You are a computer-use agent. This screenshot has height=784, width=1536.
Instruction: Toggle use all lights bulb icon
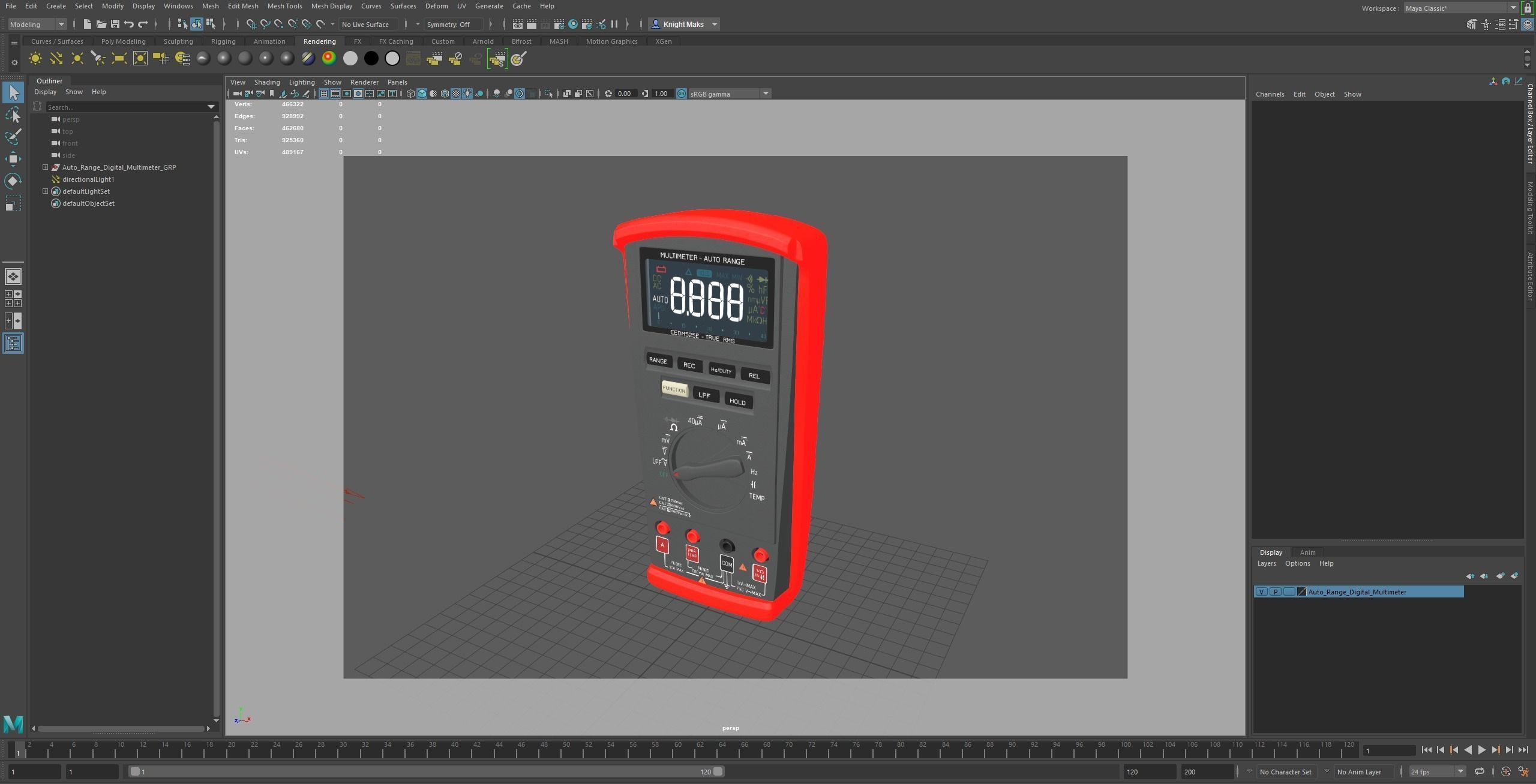pyautogui.click(x=467, y=94)
